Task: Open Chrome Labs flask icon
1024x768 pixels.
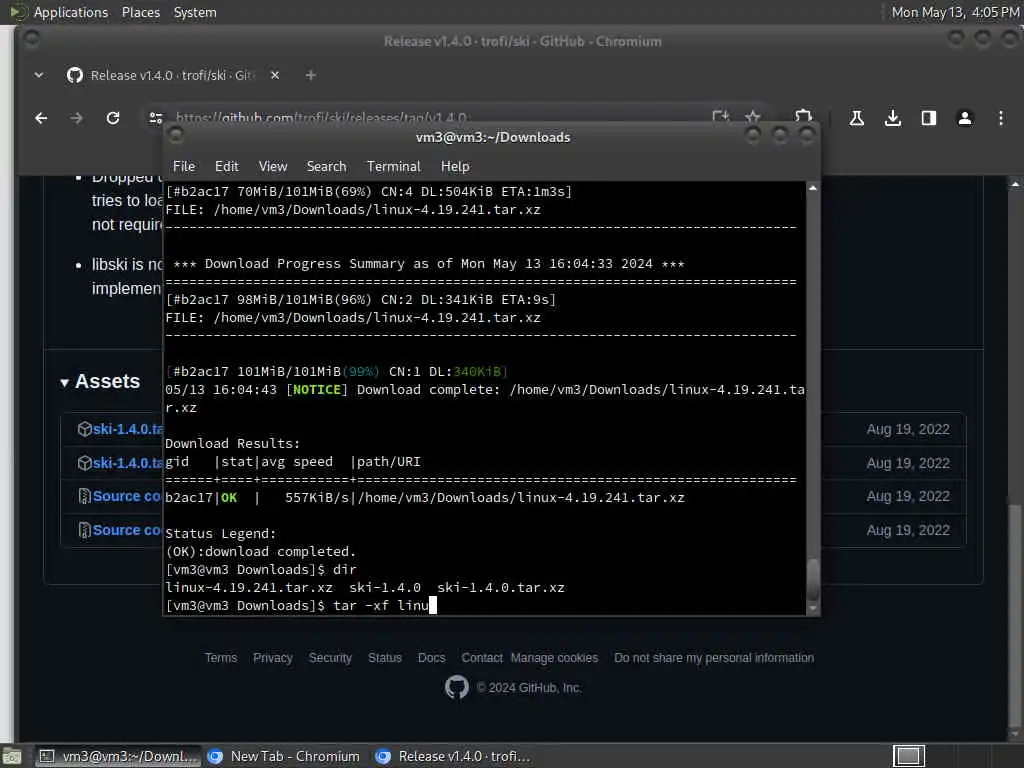Action: pyautogui.click(x=856, y=118)
